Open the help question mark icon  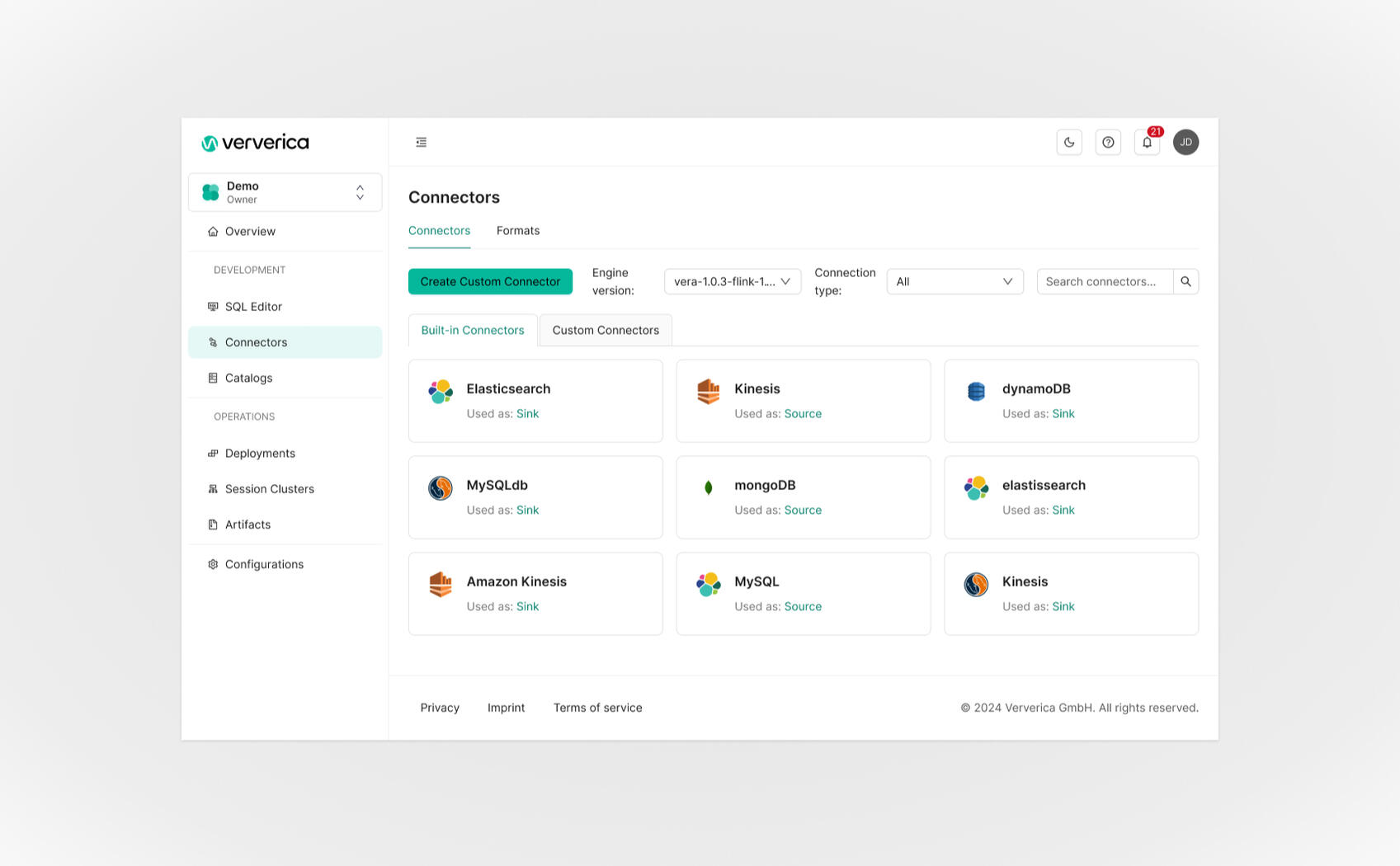(x=1108, y=142)
